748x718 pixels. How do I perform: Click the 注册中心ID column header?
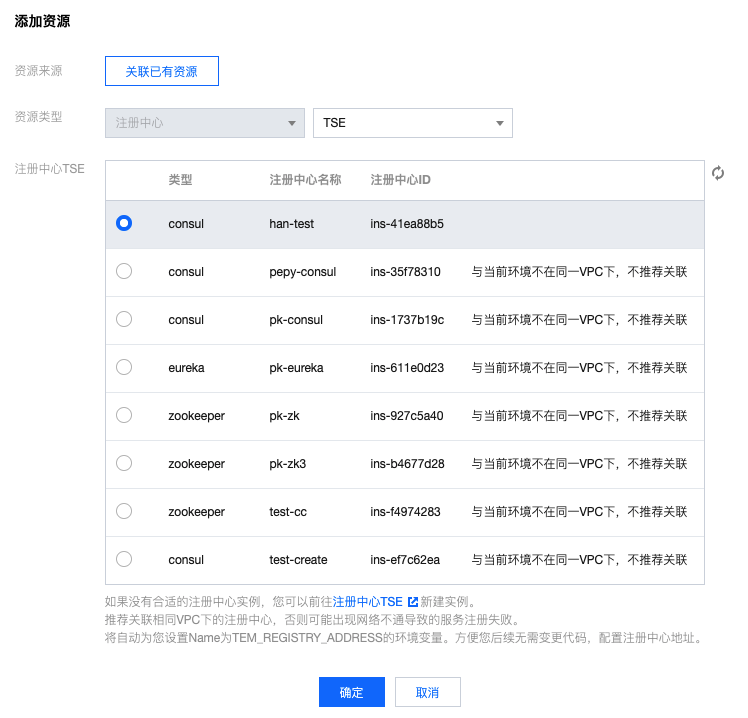point(400,180)
